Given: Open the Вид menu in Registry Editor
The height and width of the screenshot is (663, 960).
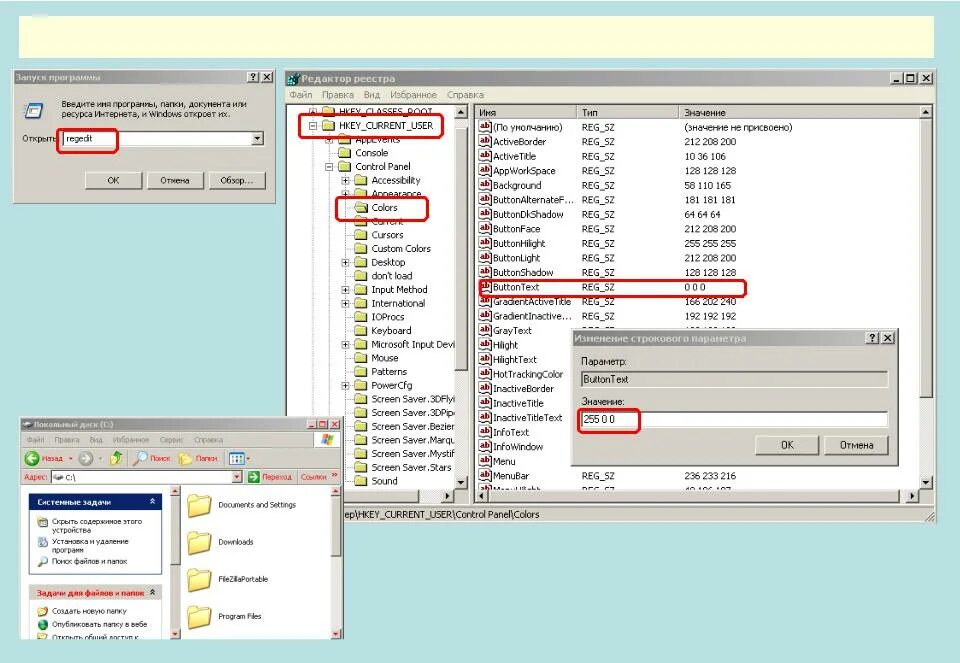Looking at the screenshot, I should pyautogui.click(x=372, y=95).
